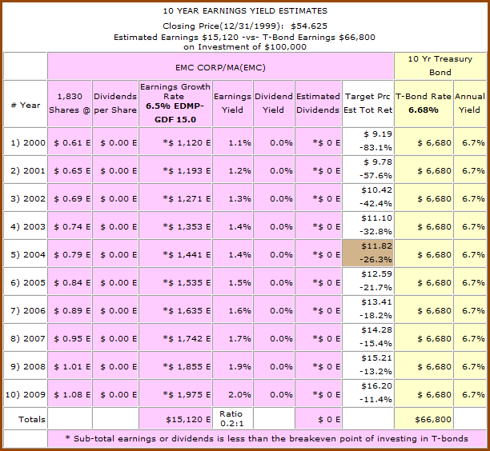Click the highlighted '$11.82 -26.3%' target cell

coord(368,253)
